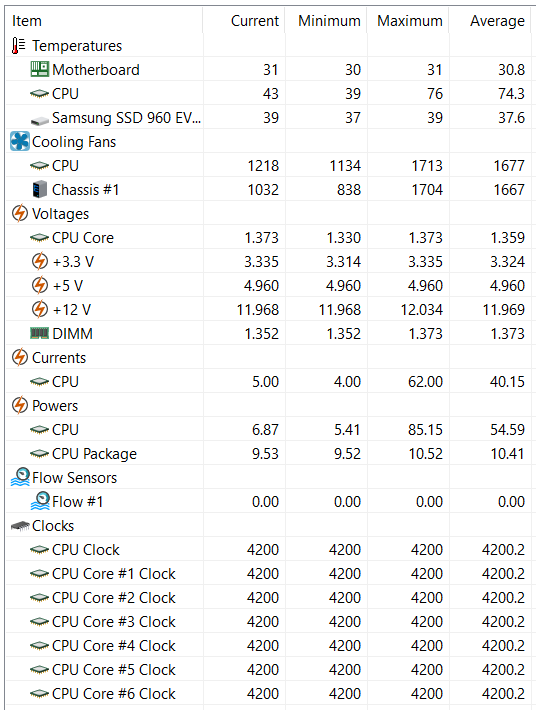Click the CPU temperature chip icon
This screenshot has width=536, height=710.
point(39,94)
